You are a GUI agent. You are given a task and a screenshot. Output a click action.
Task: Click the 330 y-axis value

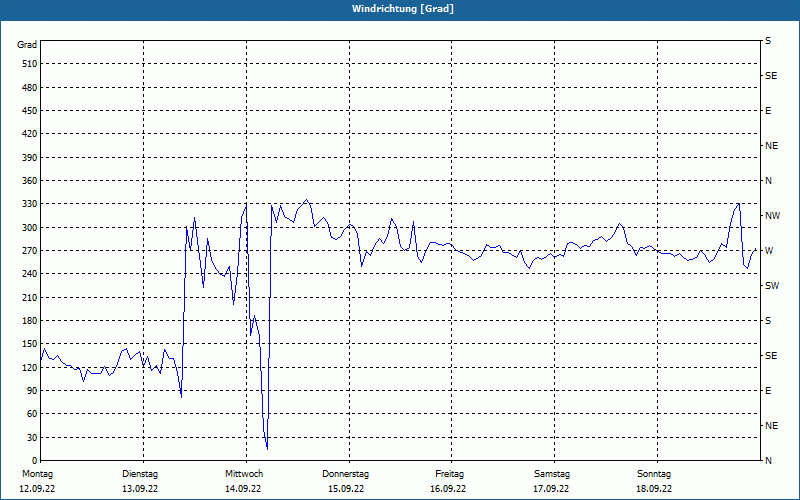click(30, 204)
